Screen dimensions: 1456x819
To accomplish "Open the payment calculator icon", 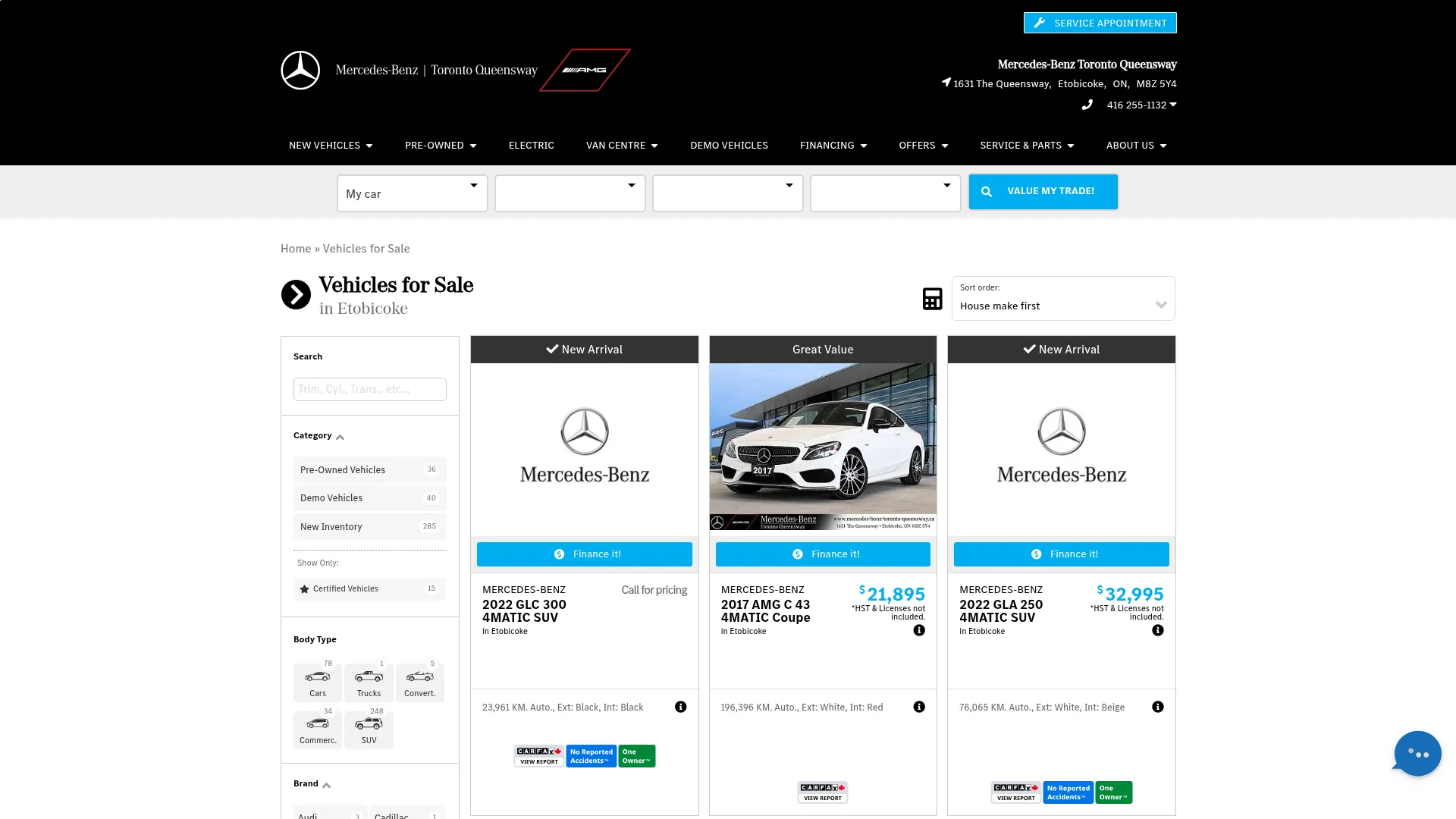I will pyautogui.click(x=932, y=299).
